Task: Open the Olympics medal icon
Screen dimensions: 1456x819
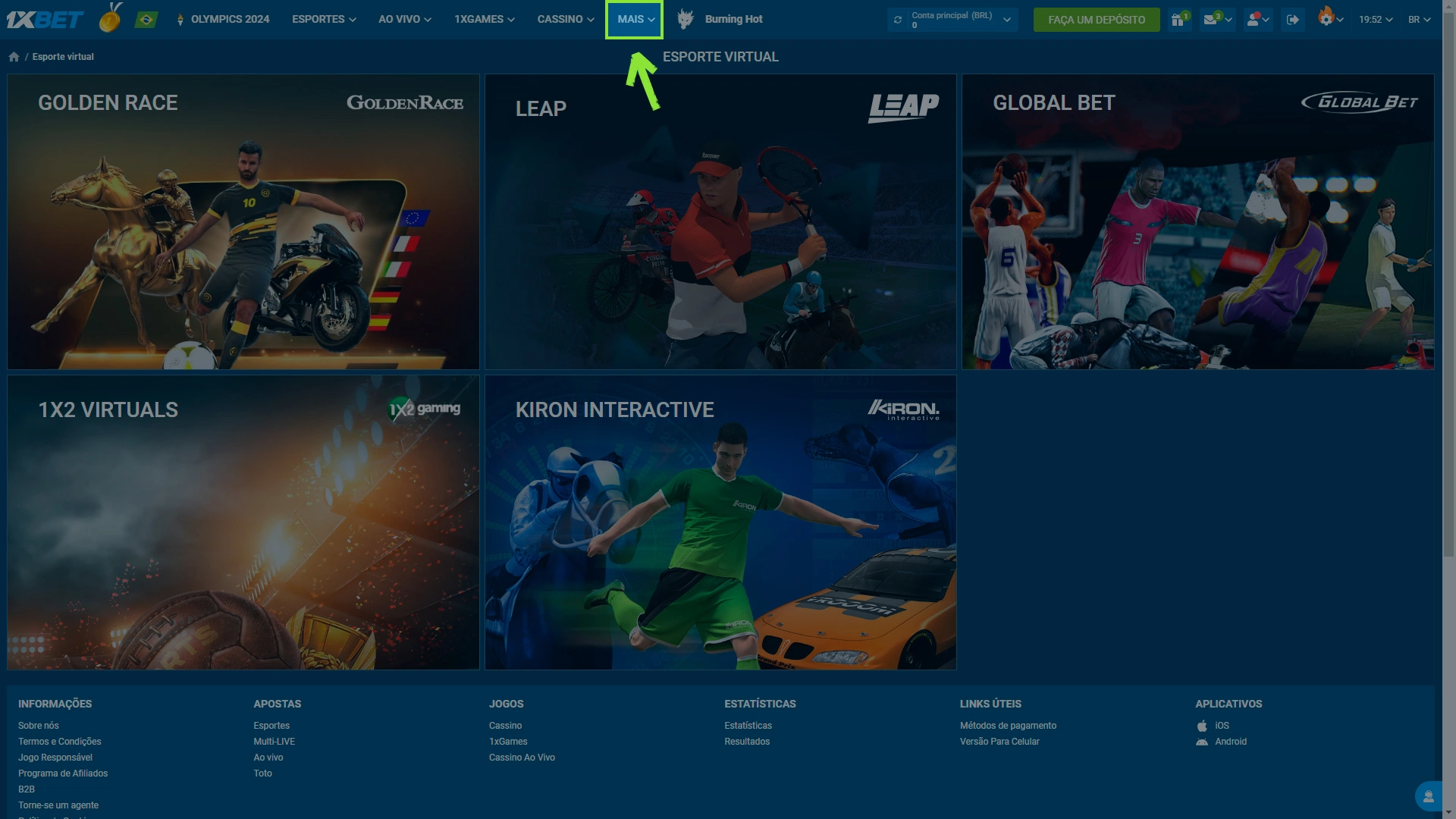Action: coord(111,18)
